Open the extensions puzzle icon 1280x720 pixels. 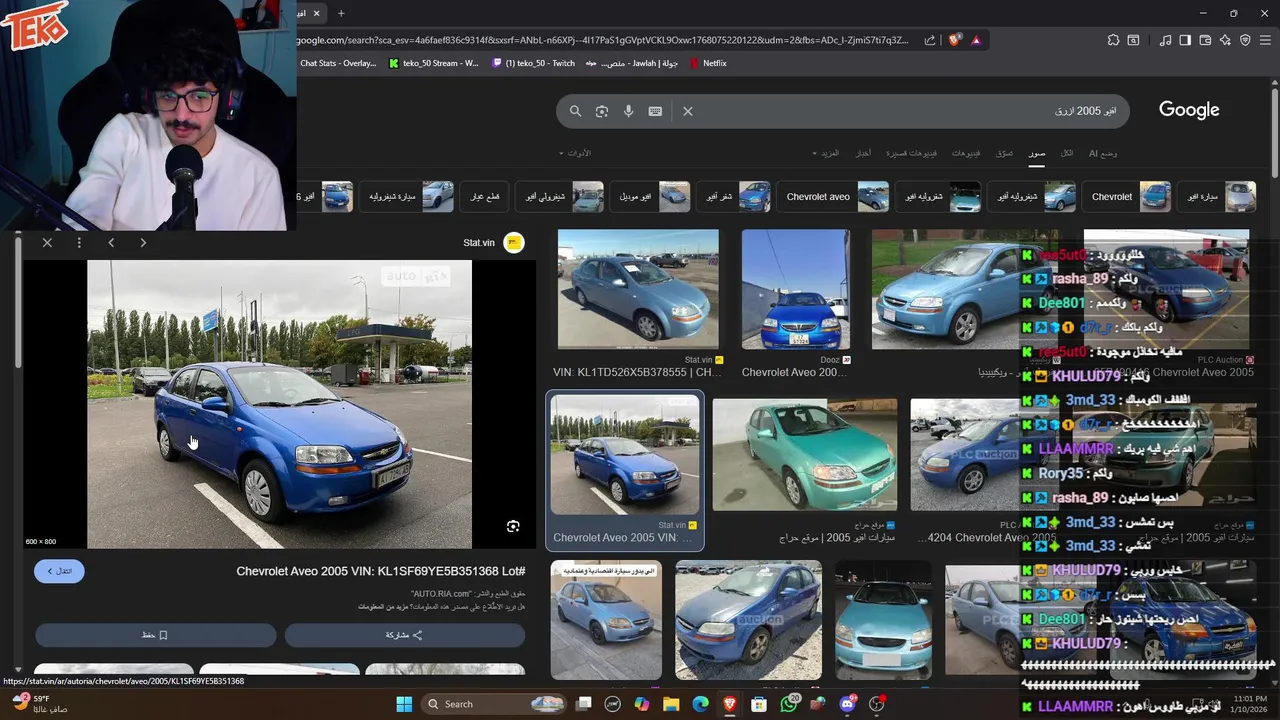[1113, 40]
